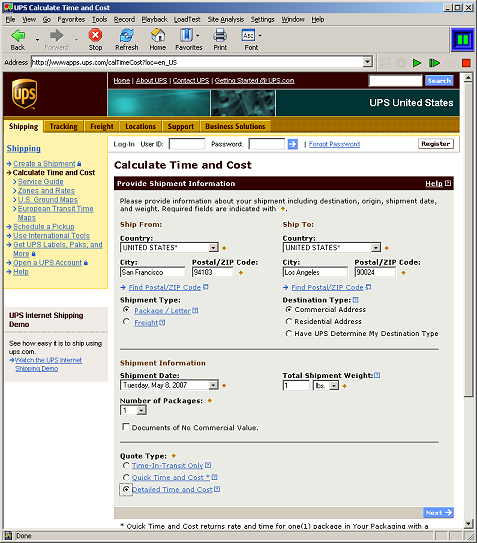This screenshot has height=543, width=477.
Task: Open Ship To Country dropdown
Action: tap(376, 248)
